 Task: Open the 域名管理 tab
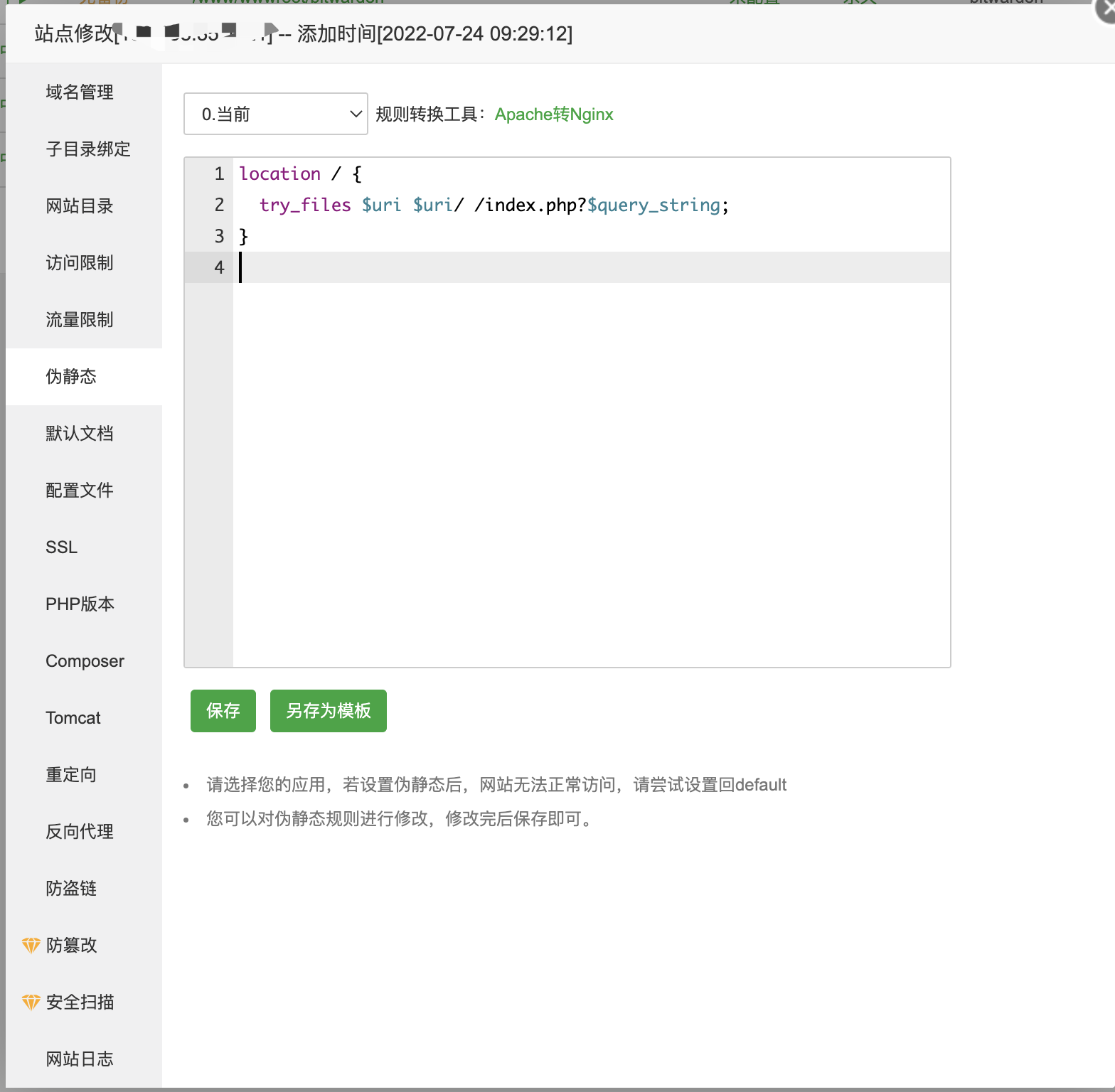tap(80, 92)
